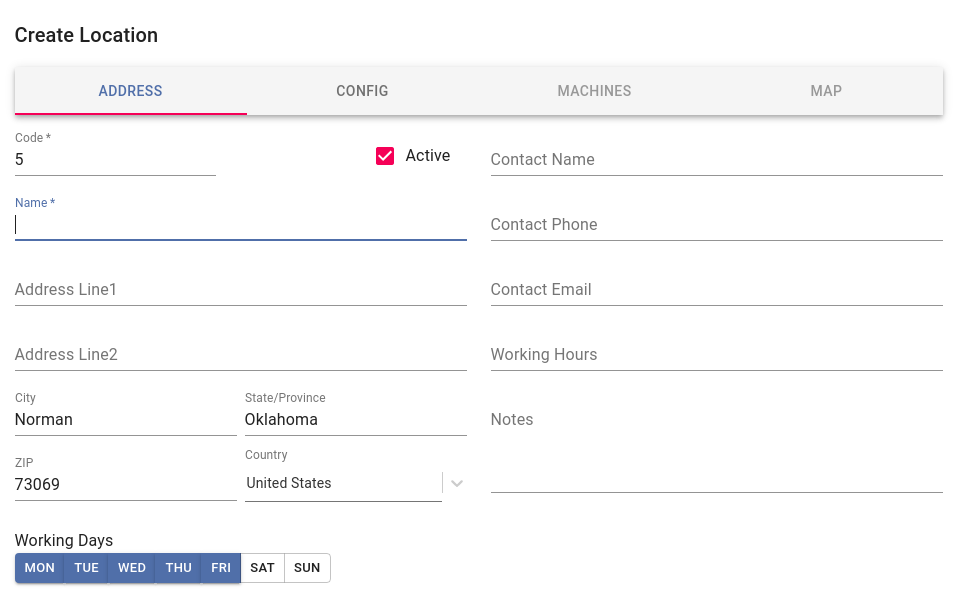Toggle off the Friday working day

point(220,567)
